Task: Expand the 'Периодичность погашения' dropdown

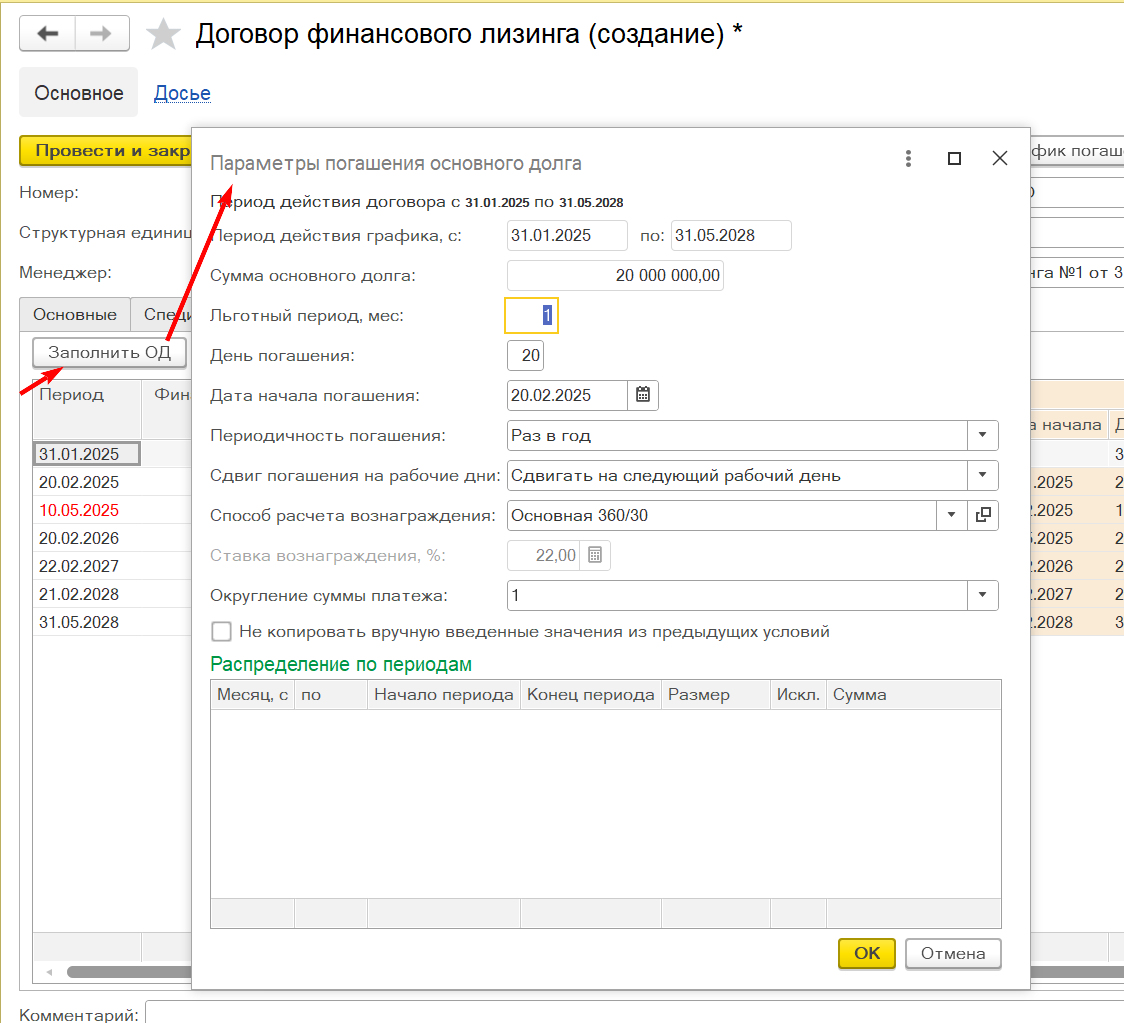Action: [983, 435]
